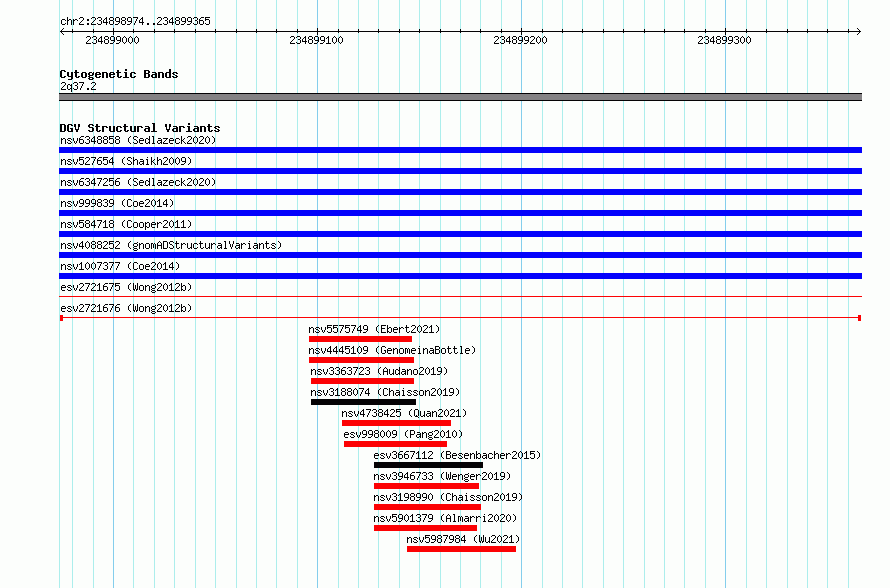This screenshot has width=890, height=588.
Task: Click the red bar under nsv5575749
Action: point(360,339)
